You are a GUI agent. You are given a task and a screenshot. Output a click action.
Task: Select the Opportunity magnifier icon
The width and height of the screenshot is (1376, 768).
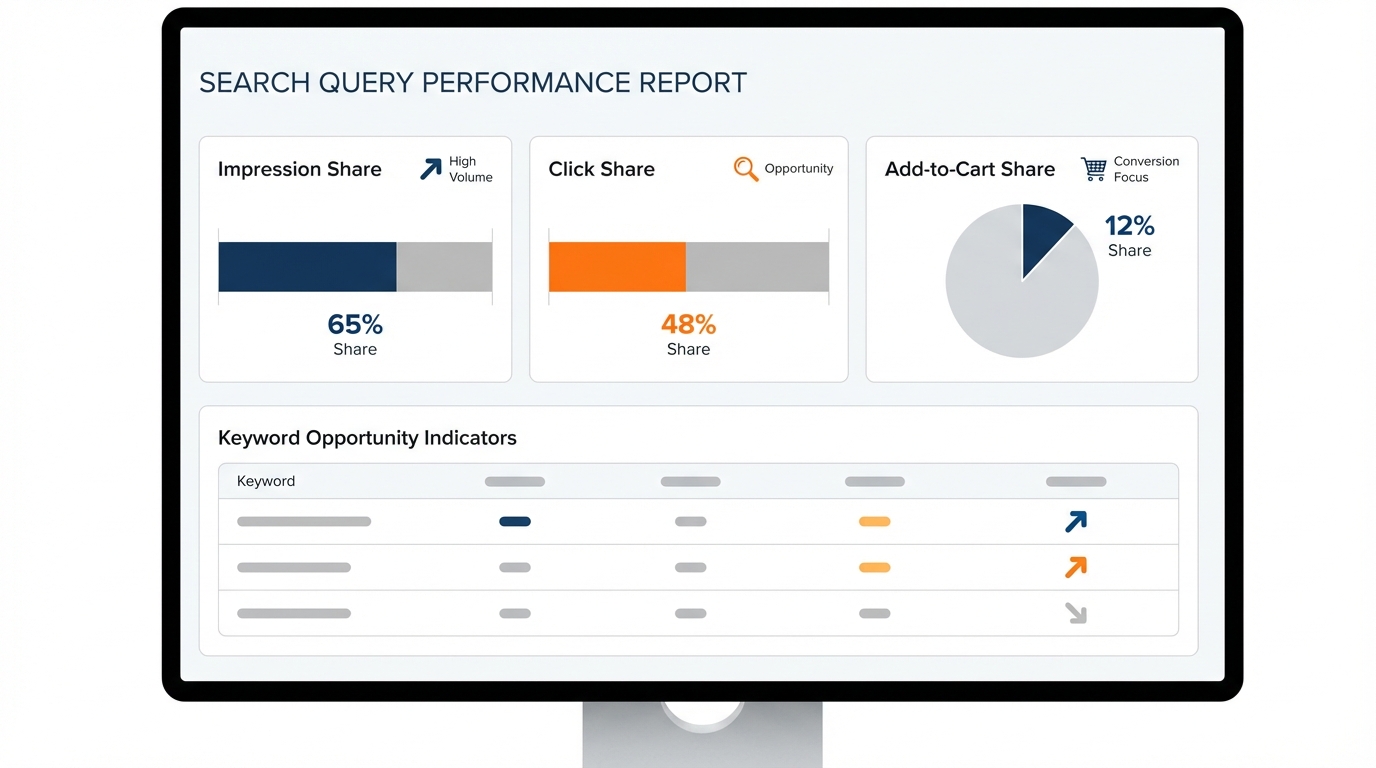click(745, 169)
